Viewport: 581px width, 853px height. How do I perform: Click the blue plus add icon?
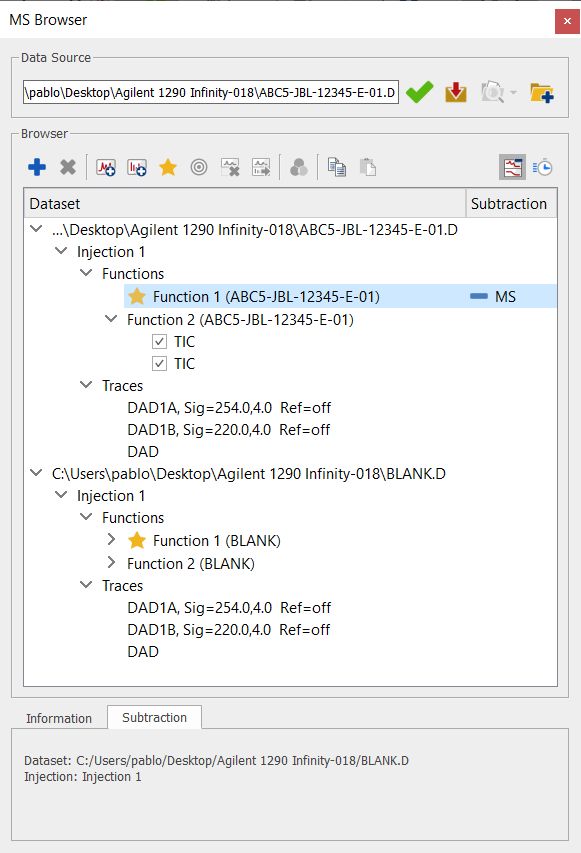point(37,167)
